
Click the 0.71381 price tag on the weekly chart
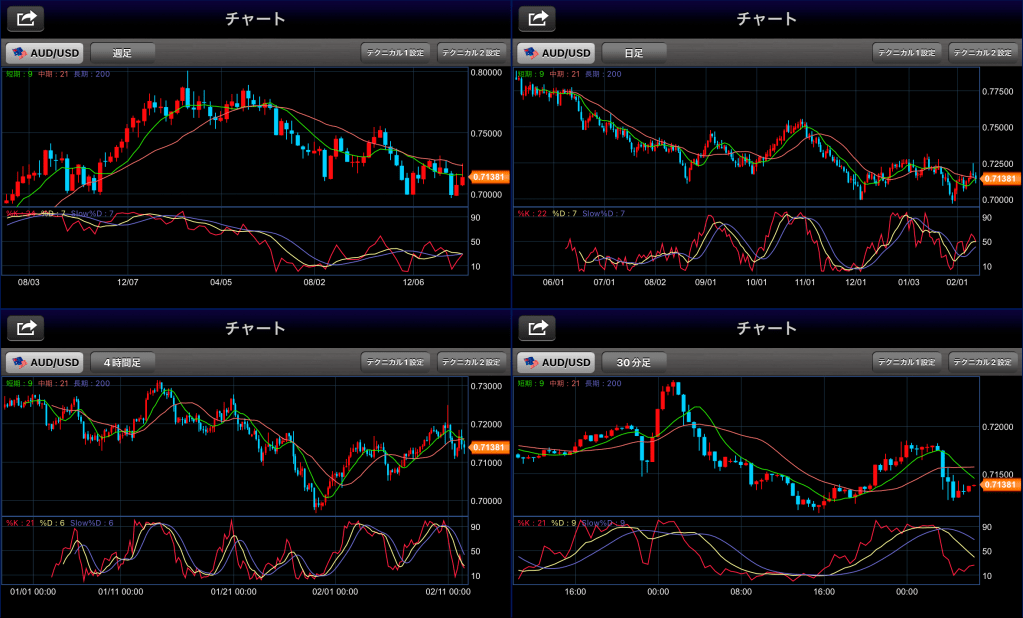tap(490, 177)
